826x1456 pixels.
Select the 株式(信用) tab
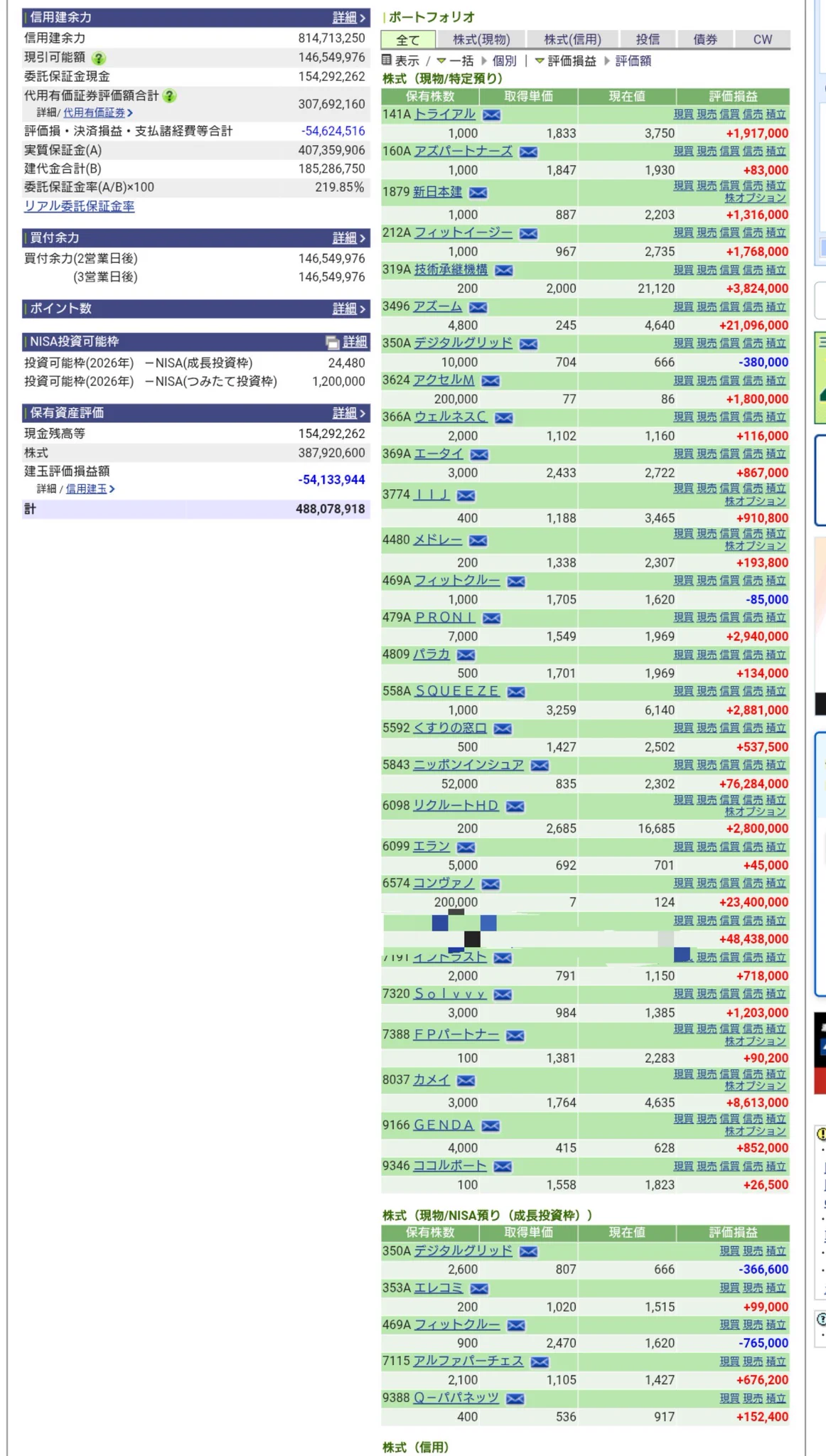pos(573,40)
